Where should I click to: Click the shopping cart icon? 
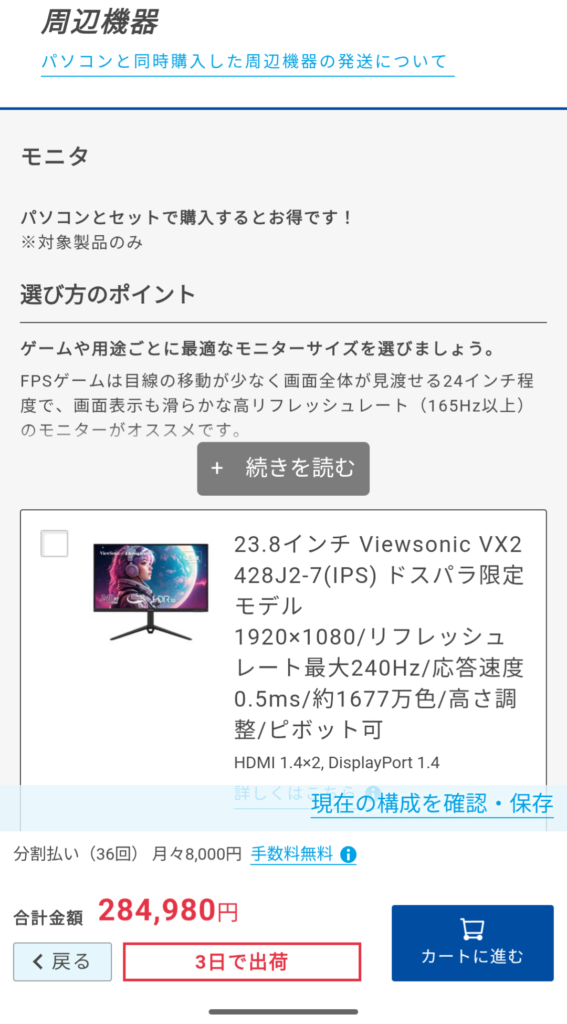[472, 928]
